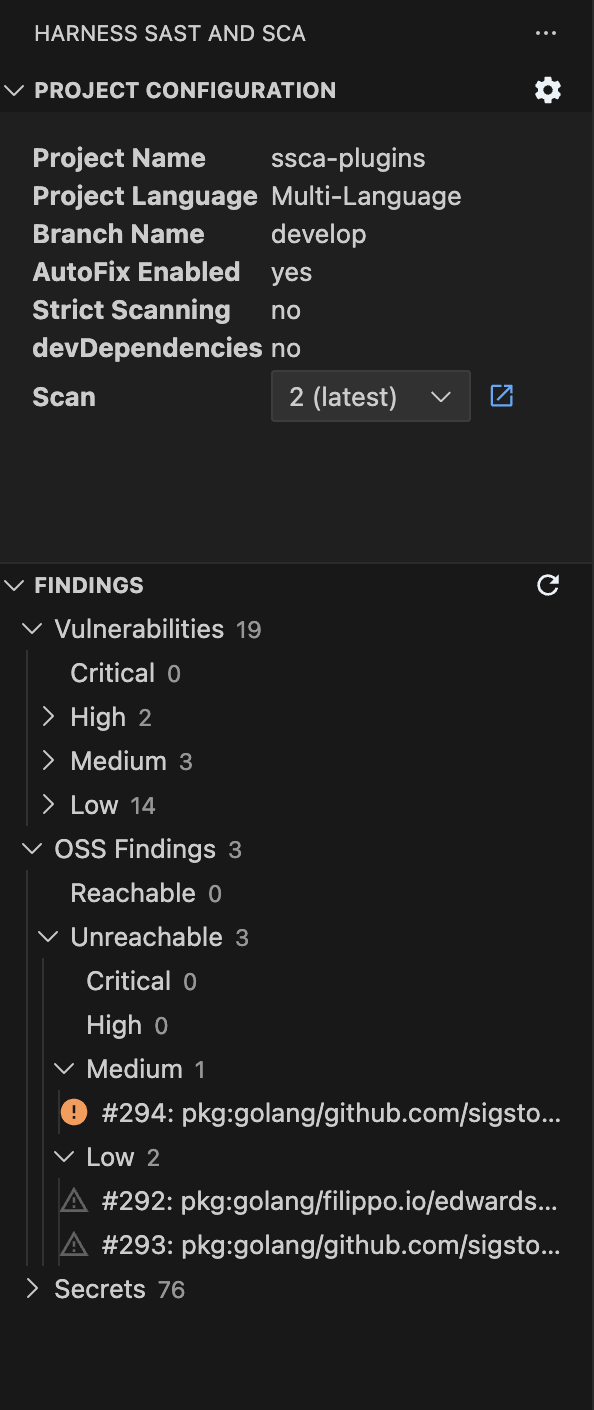Collapse the Project Configuration section
This screenshot has height=1410, width=594.
[x=14, y=90]
